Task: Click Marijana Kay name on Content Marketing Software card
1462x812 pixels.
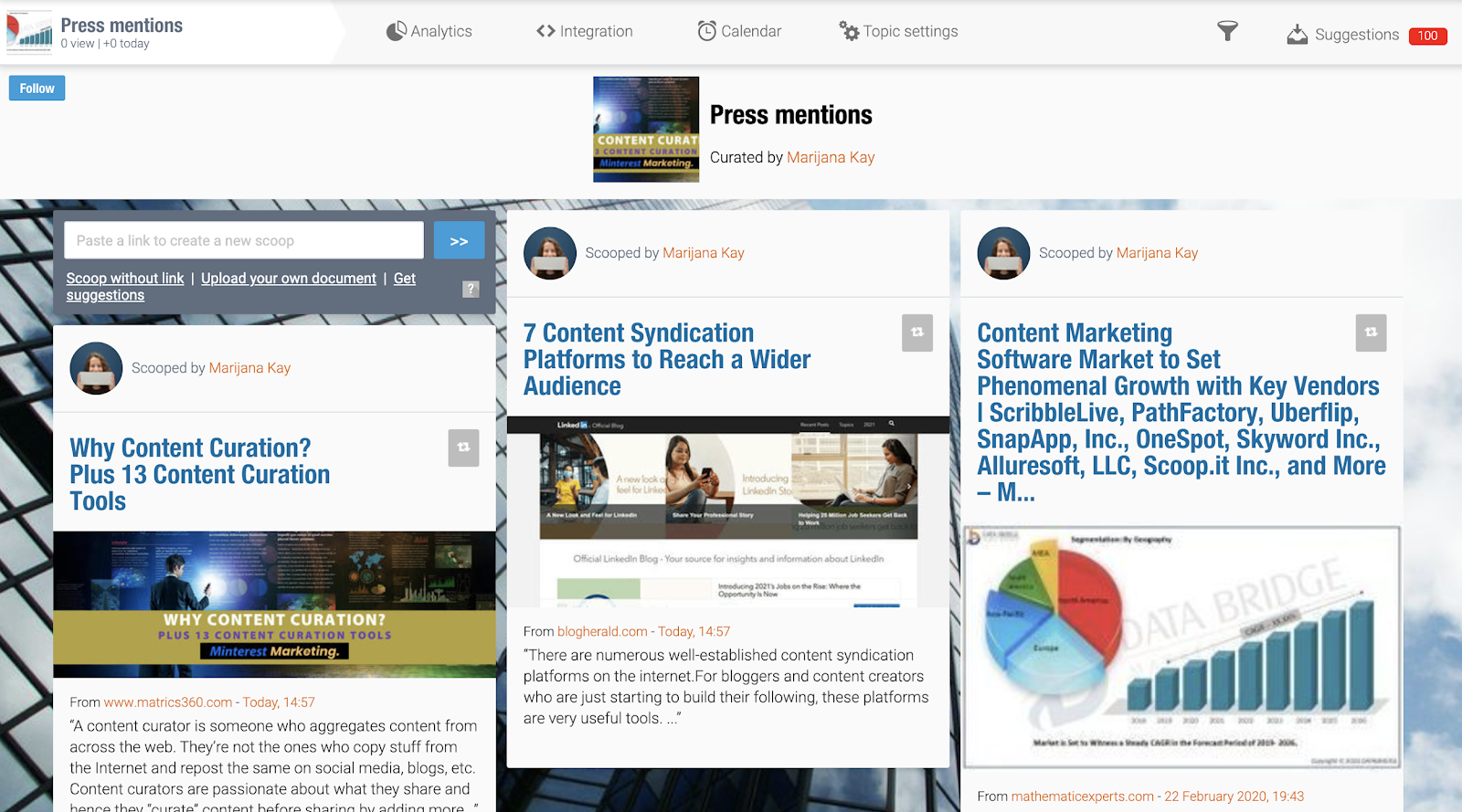Action: pyautogui.click(x=1157, y=253)
